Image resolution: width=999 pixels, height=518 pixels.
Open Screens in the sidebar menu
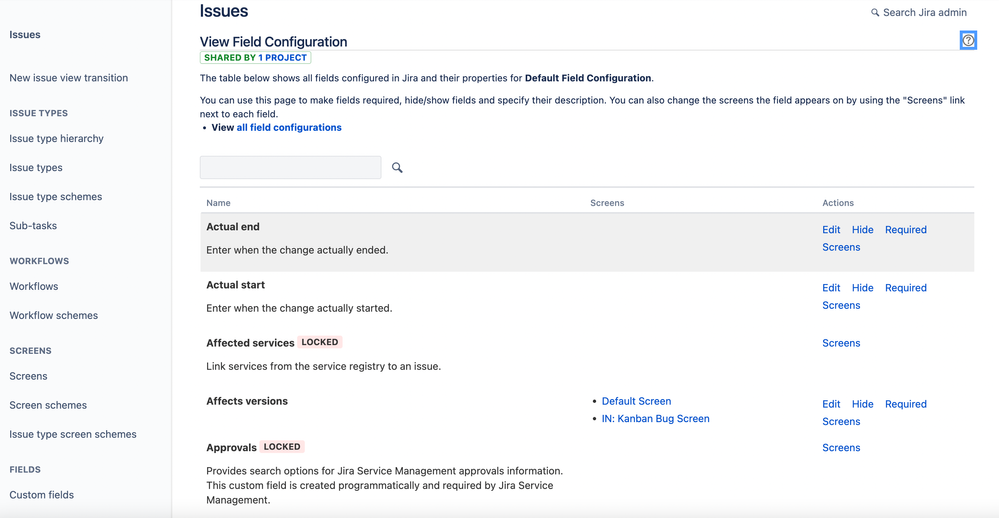(28, 377)
